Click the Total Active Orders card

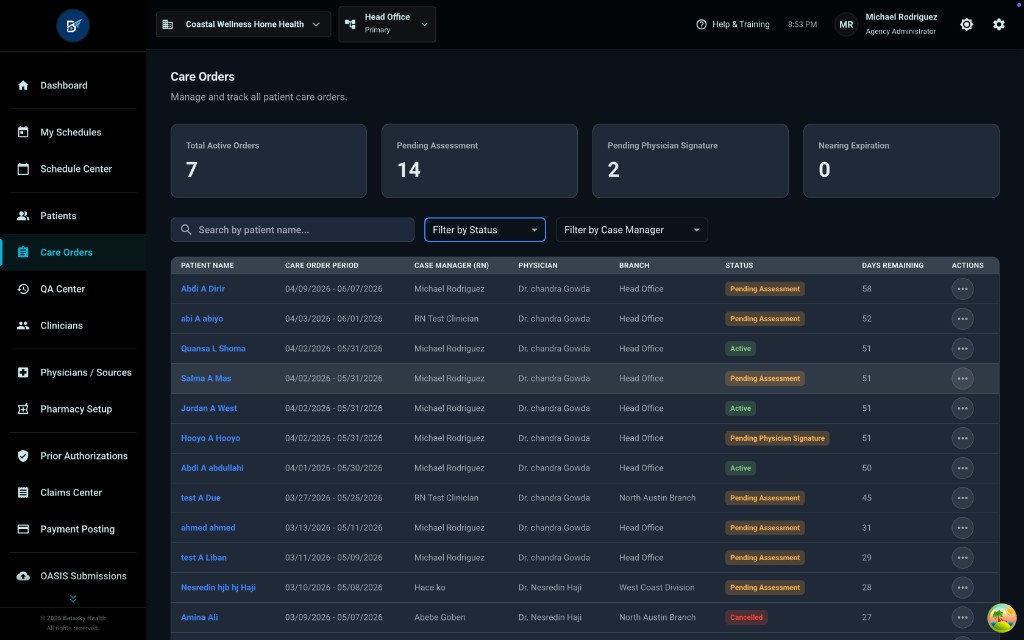point(268,161)
